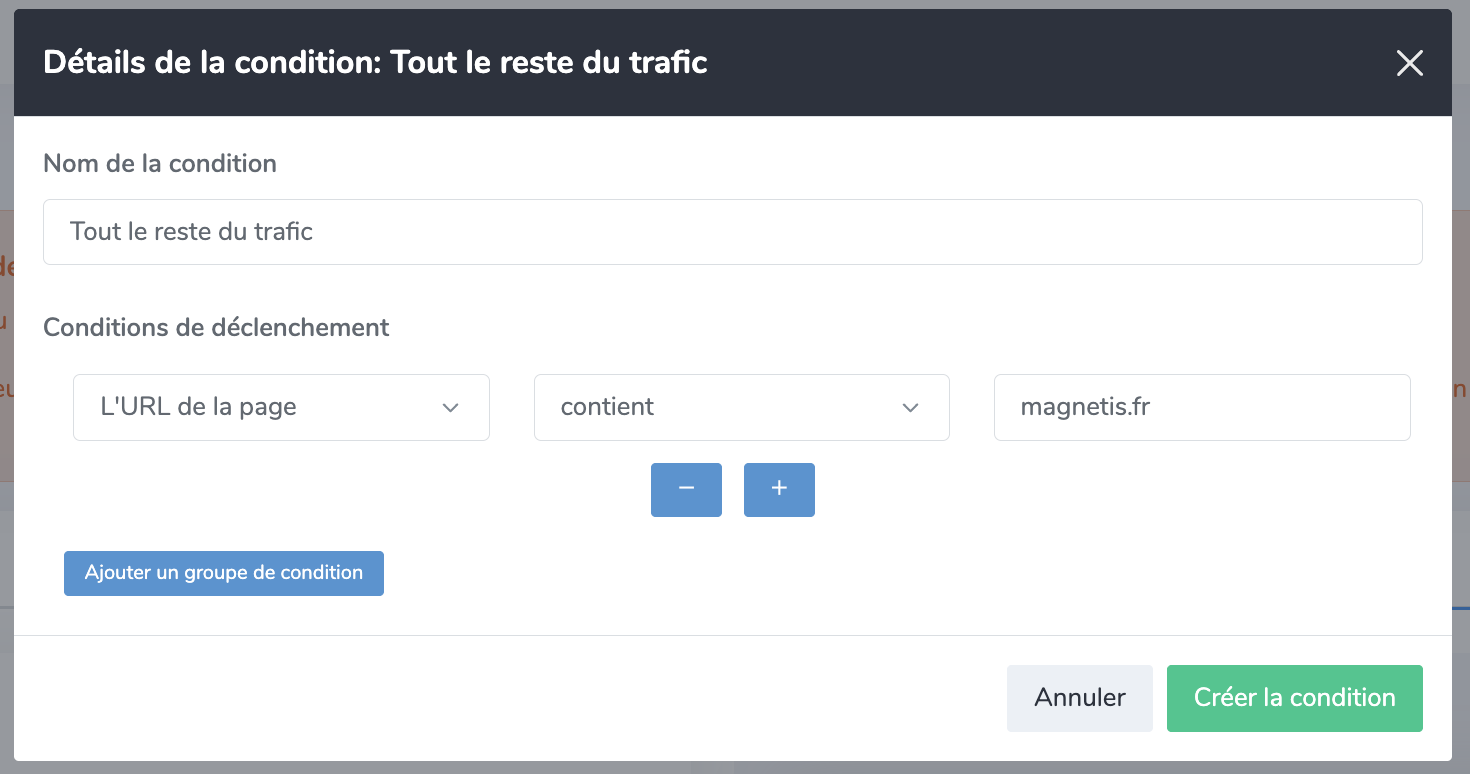Image resolution: width=1470 pixels, height=774 pixels.
Task: Click the "Conditions de déclenchement" label
Action: pyautogui.click(x=216, y=327)
